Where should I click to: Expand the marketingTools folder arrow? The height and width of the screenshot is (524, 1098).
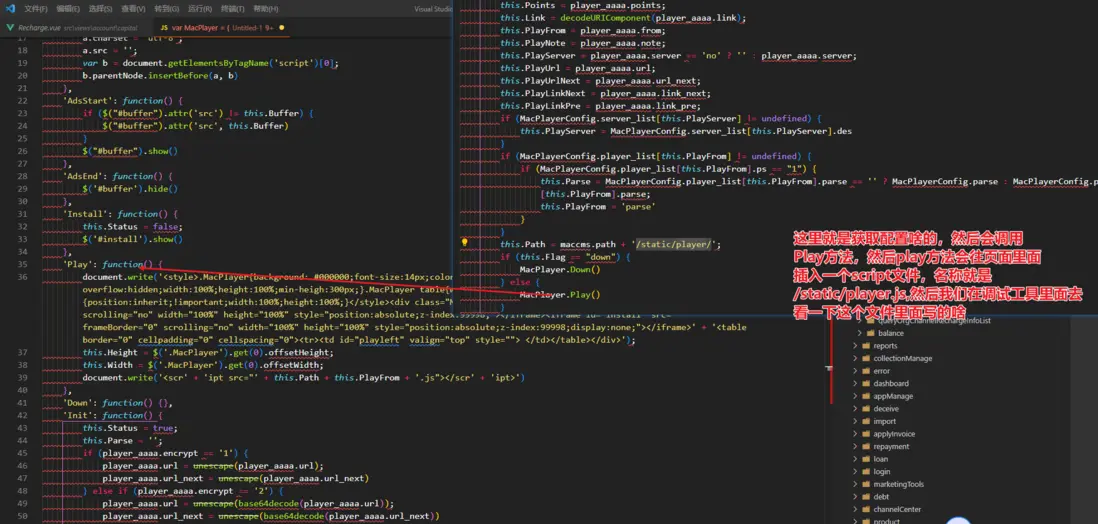(x=854, y=485)
